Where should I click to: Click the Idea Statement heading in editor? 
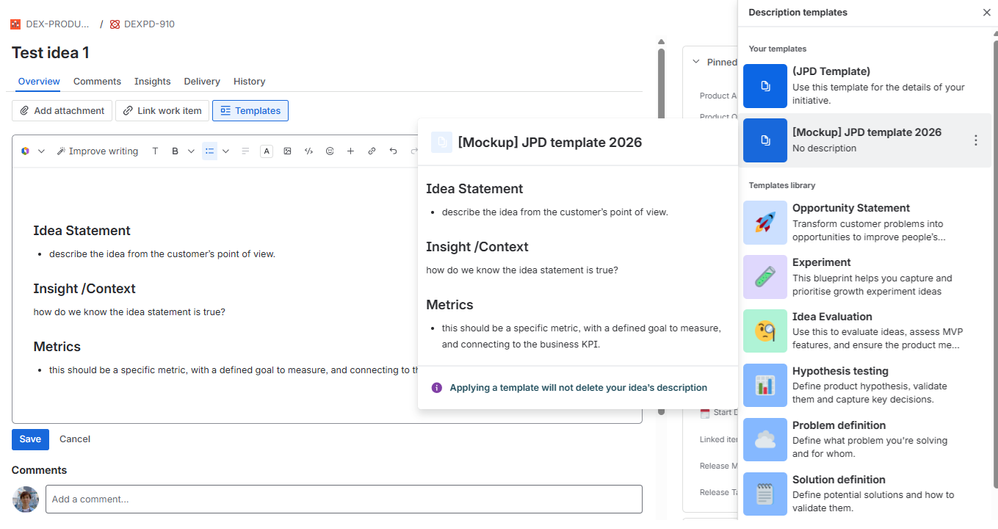pos(81,230)
